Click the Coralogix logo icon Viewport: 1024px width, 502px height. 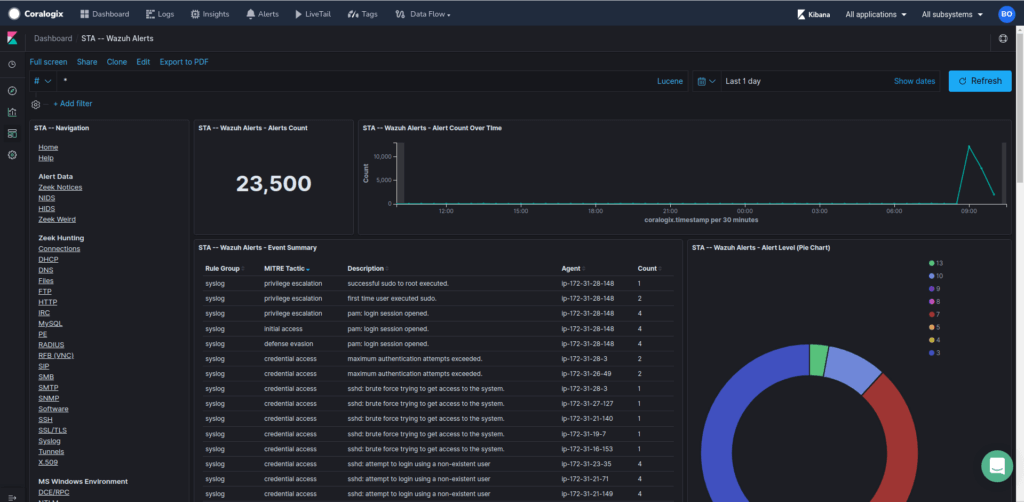pos(14,14)
